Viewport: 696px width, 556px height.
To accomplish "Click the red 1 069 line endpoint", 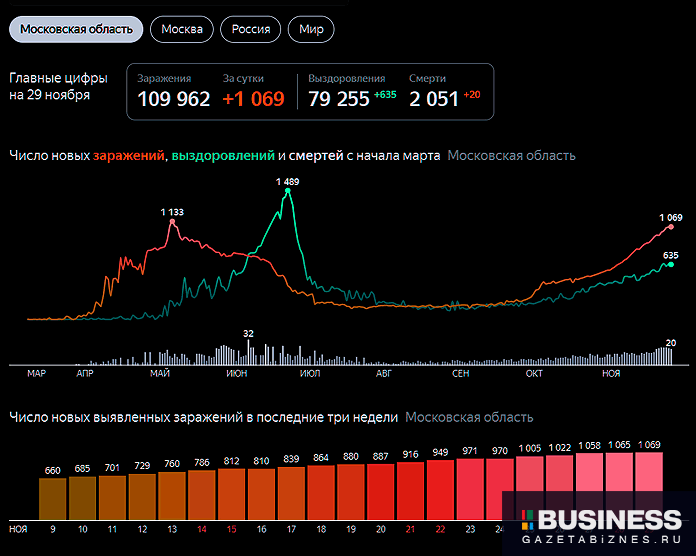I will pyautogui.click(x=671, y=226).
